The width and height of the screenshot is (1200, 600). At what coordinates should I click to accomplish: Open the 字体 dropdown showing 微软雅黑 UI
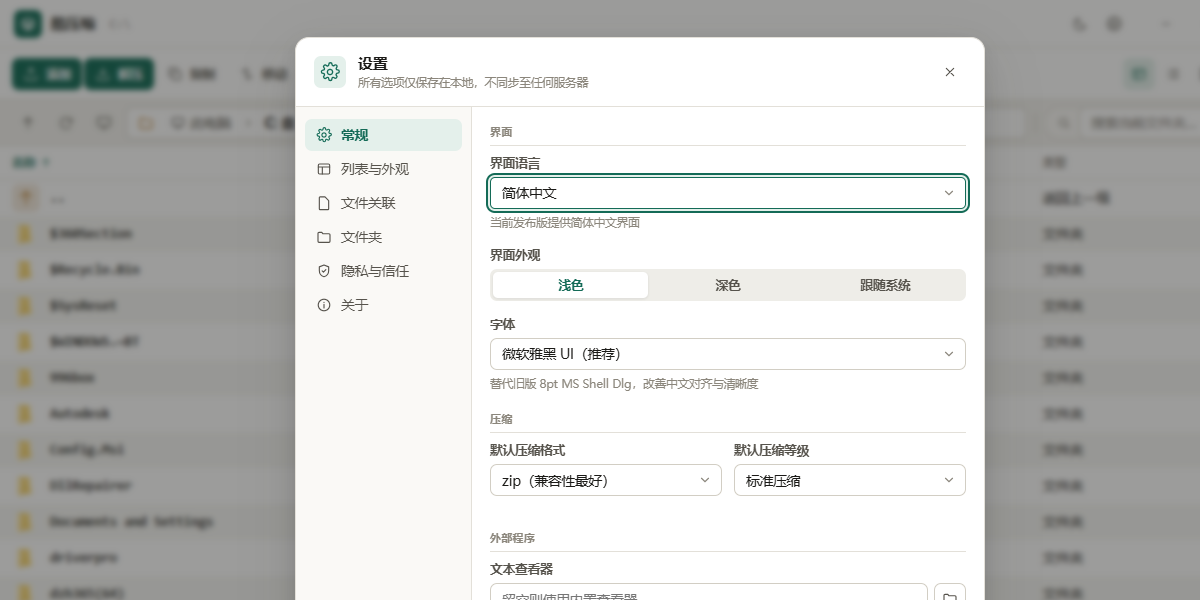[x=728, y=354]
